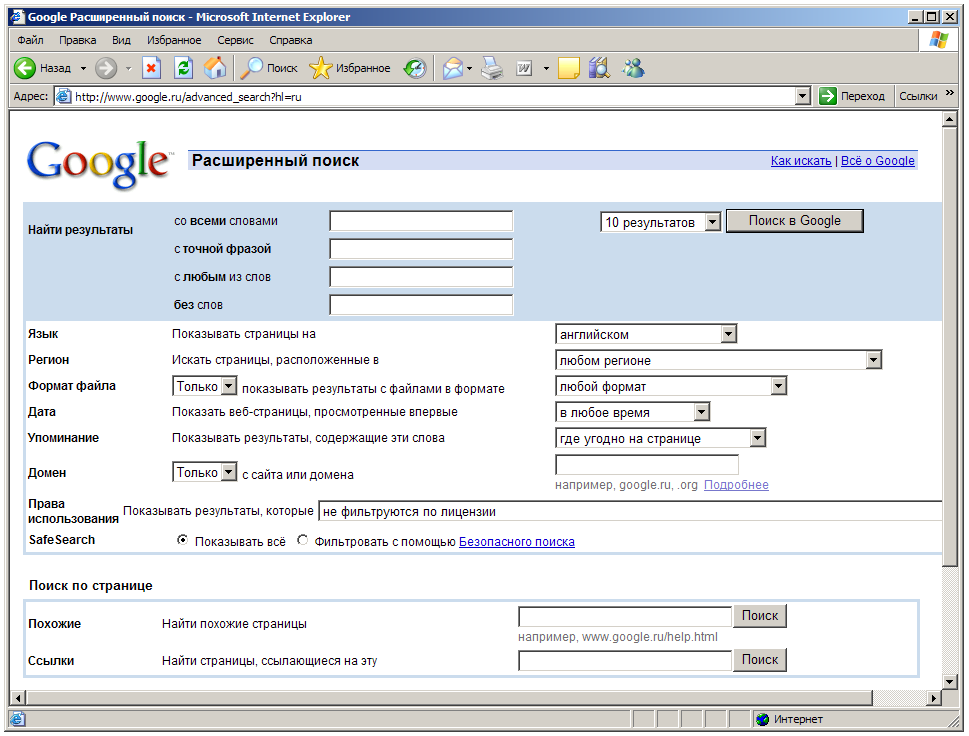Open 'Только' dropdown in Формат файла row

pos(205,386)
